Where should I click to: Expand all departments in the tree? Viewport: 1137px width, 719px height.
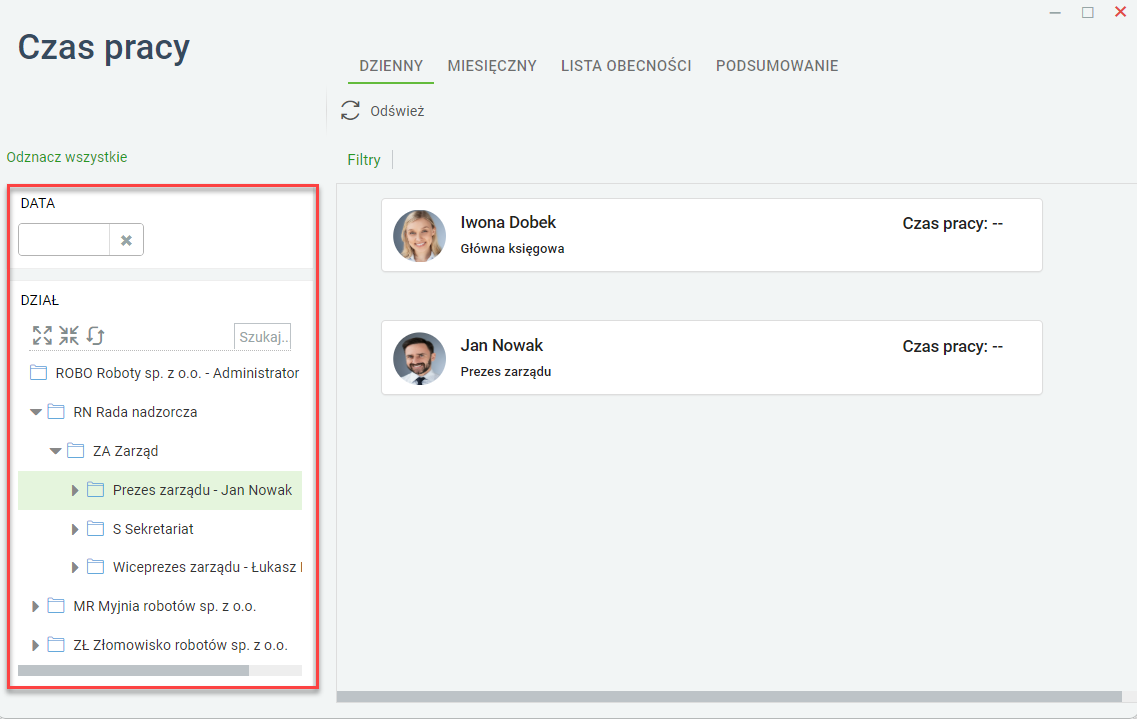42,336
